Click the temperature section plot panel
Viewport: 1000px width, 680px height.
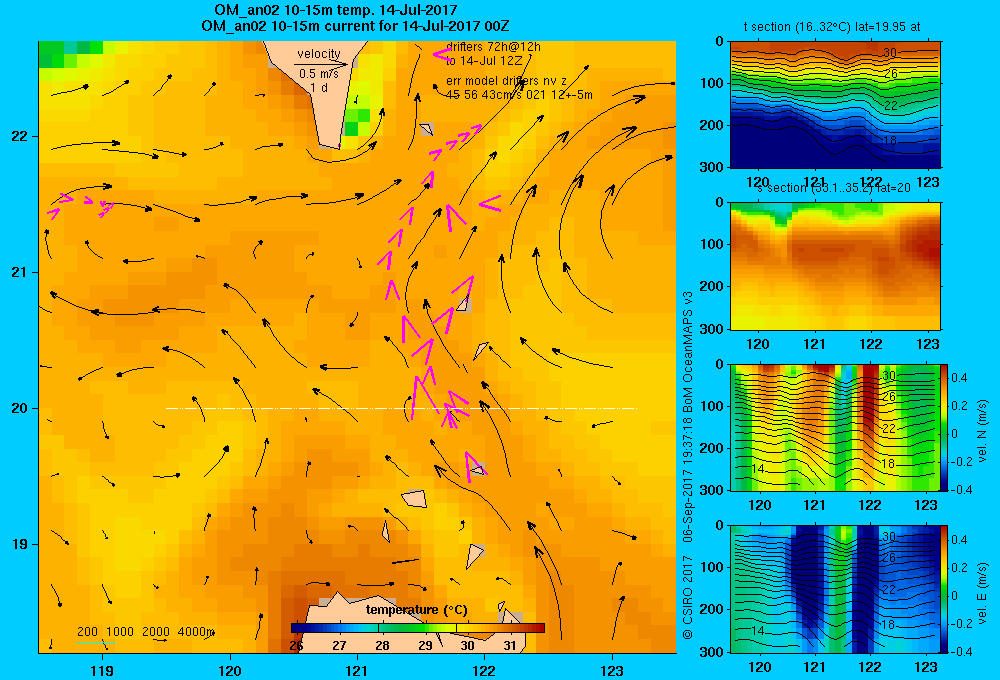[835, 105]
